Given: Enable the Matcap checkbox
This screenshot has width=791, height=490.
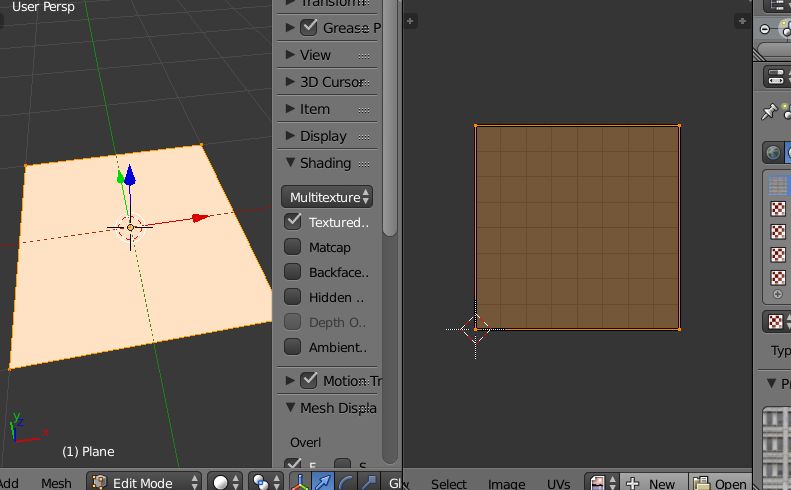Looking at the screenshot, I should [293, 247].
